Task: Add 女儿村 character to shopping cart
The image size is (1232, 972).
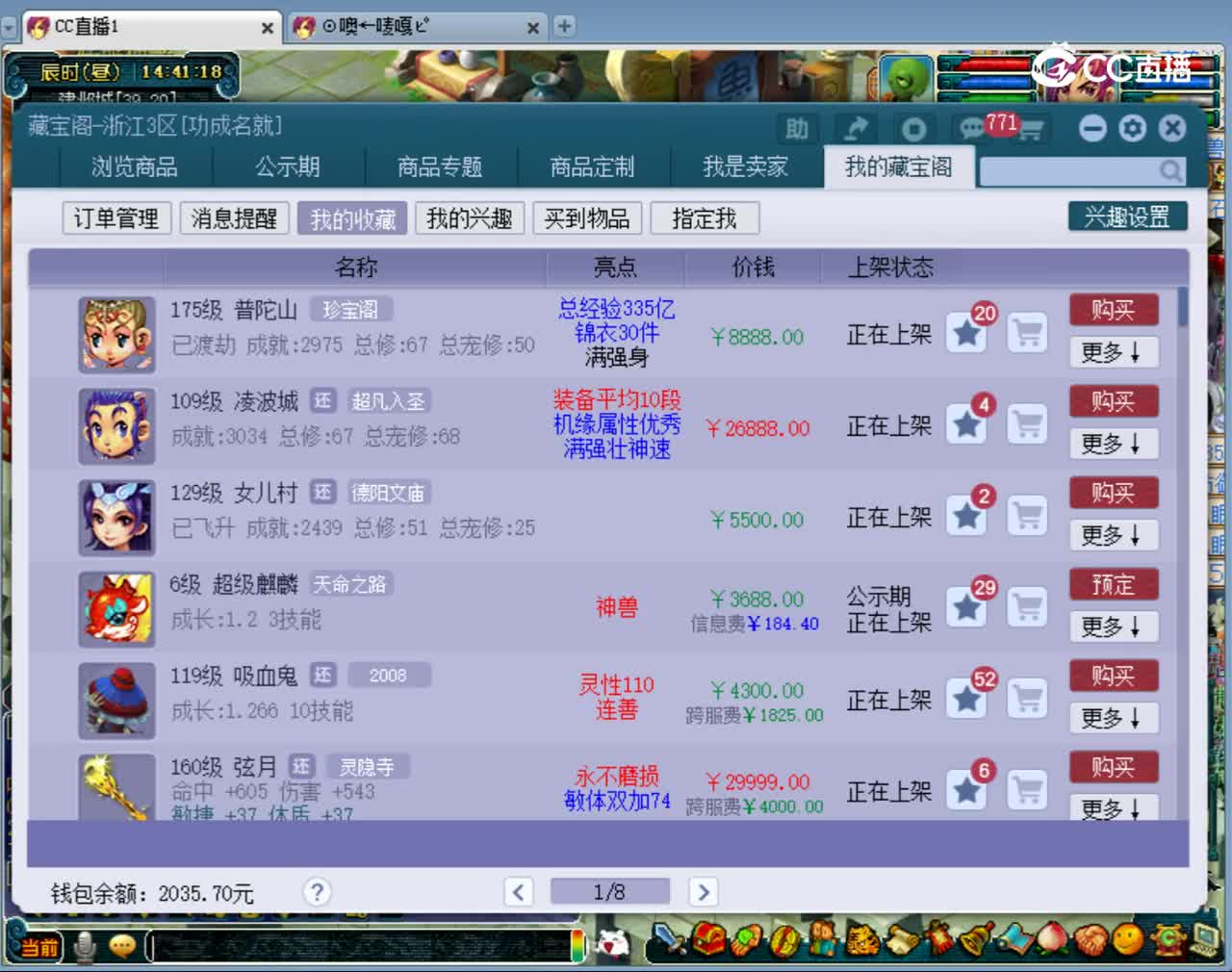Action: [1027, 517]
